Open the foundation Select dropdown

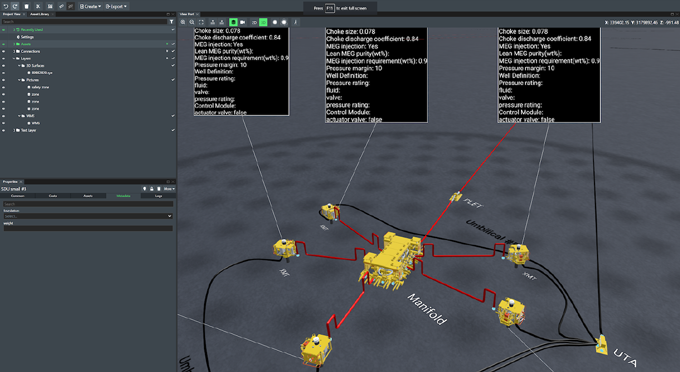tap(88, 216)
